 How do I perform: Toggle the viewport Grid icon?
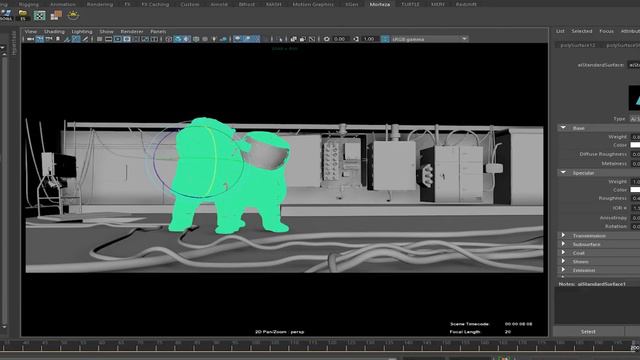point(99,39)
